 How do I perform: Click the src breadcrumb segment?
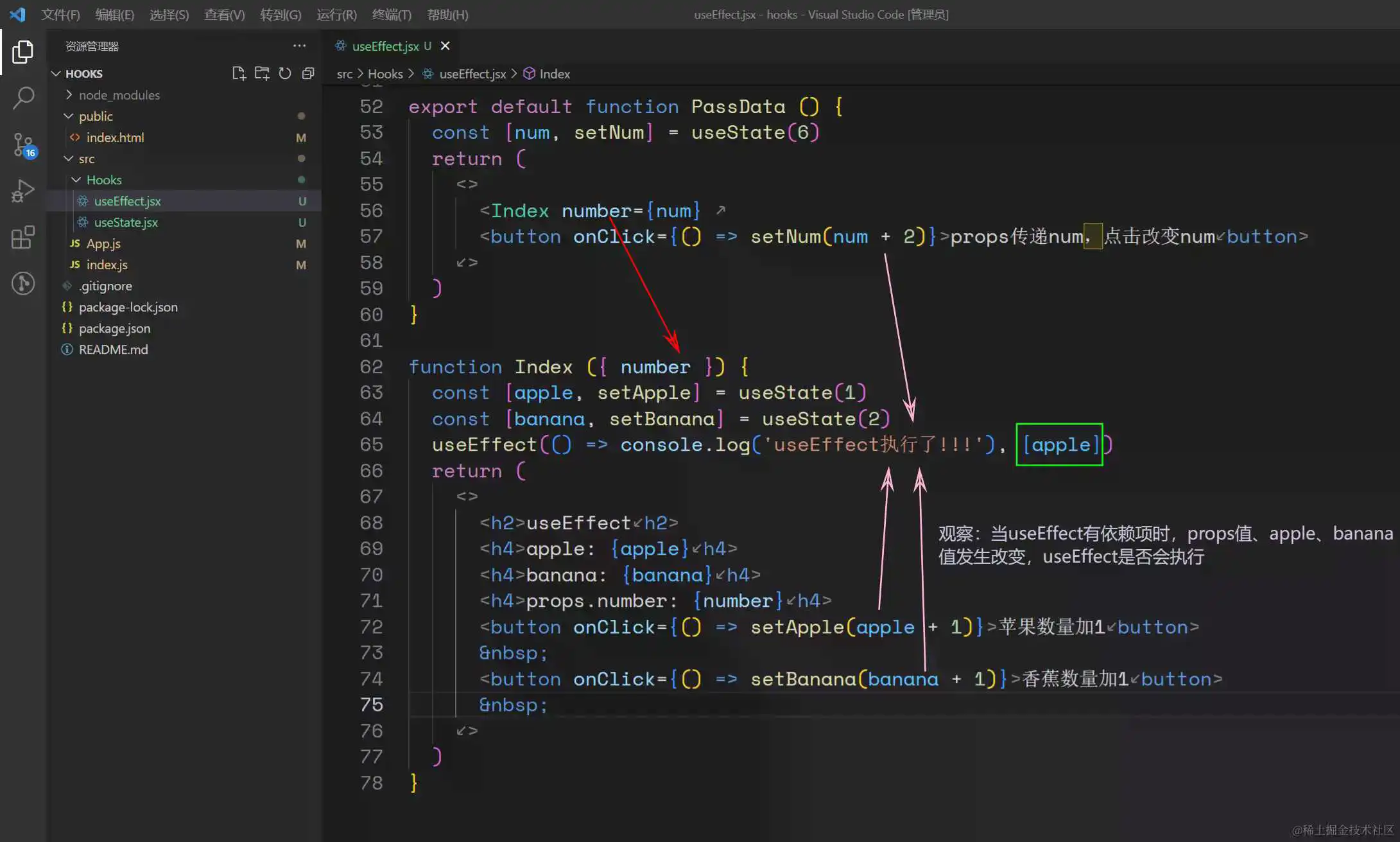tap(345, 73)
